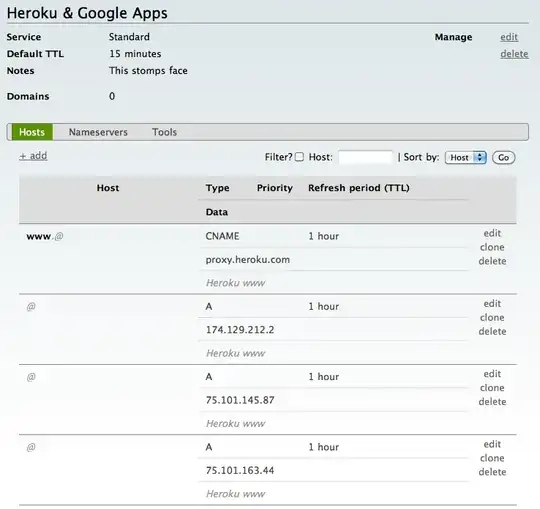This screenshot has width=540, height=509.
Task: Switch to the Hosts tab
Action: click(x=32, y=132)
